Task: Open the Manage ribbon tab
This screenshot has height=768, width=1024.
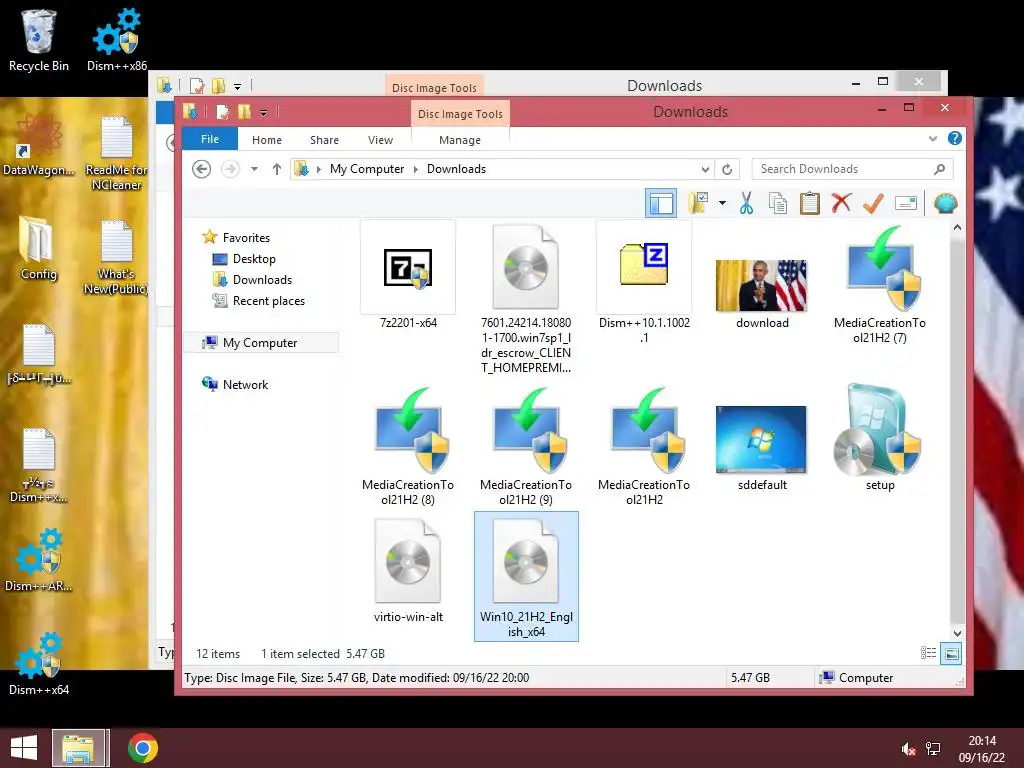Action: (460, 140)
